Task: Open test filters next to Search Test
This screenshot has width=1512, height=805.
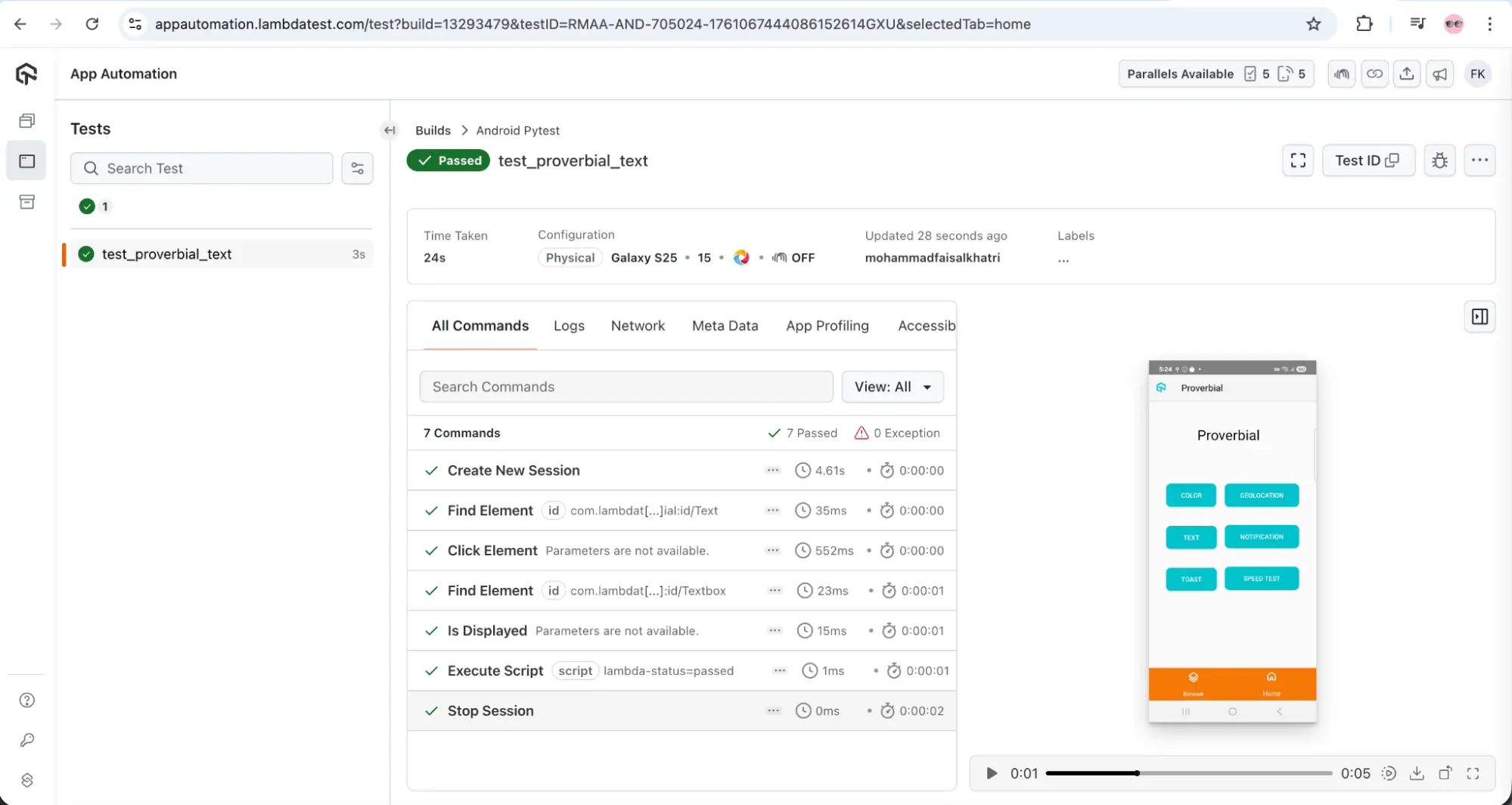Action: [357, 168]
